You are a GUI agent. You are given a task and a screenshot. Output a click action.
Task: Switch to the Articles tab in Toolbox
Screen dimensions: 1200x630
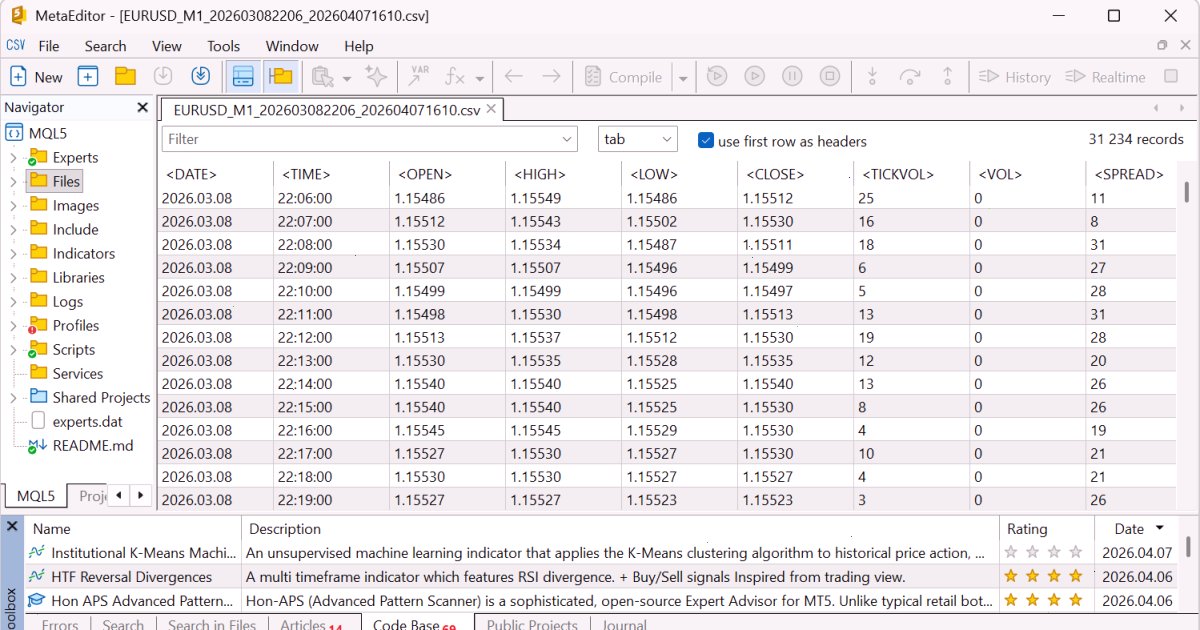click(310, 624)
